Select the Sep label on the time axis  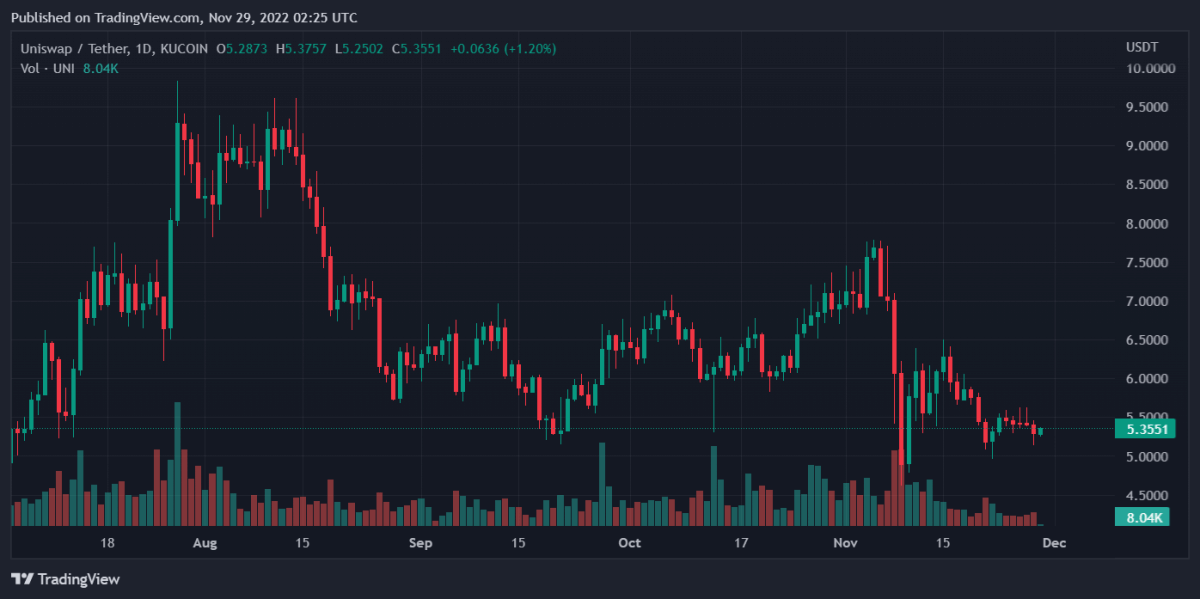421,543
